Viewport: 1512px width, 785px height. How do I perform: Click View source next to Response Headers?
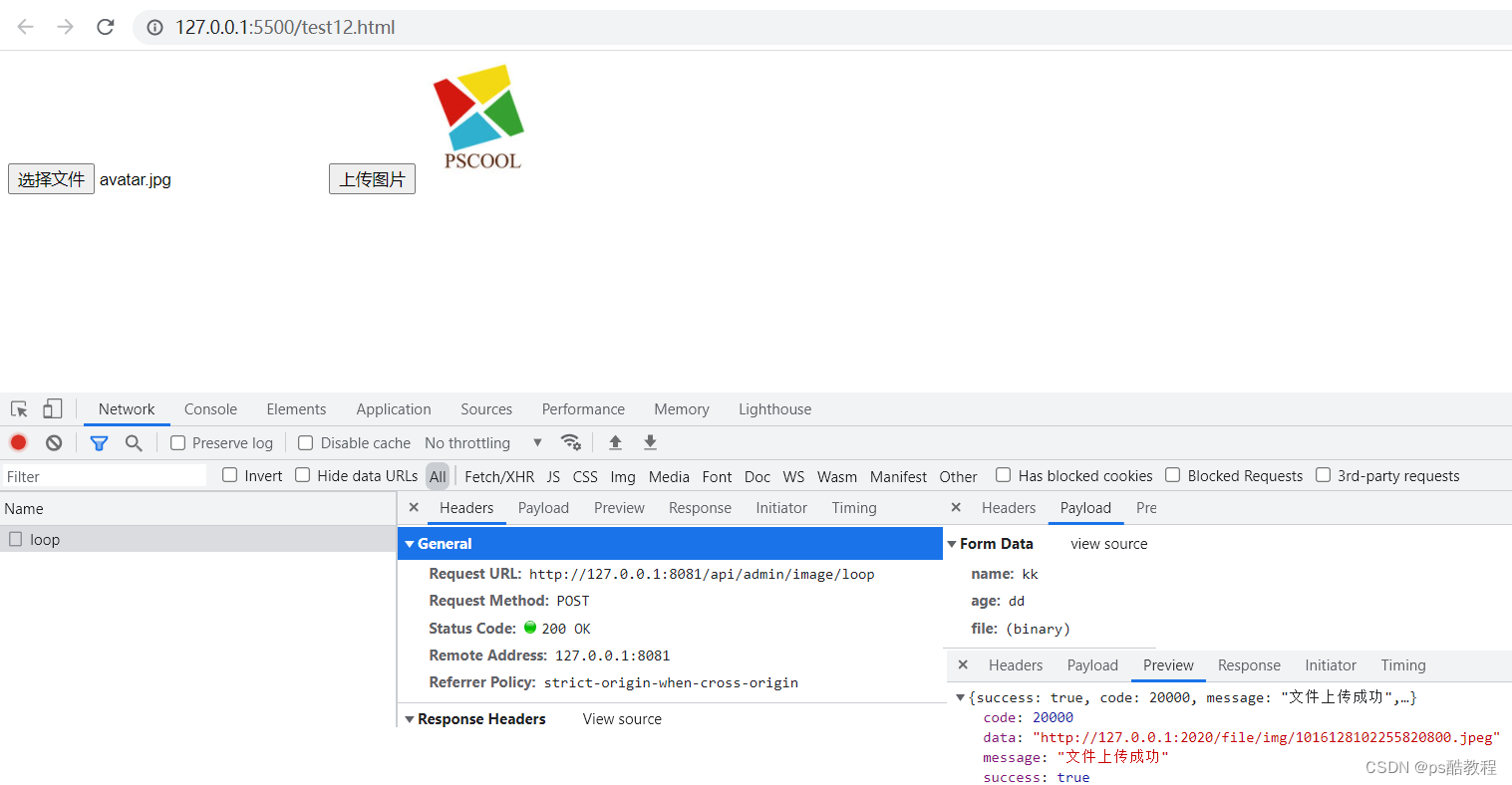[x=622, y=719]
